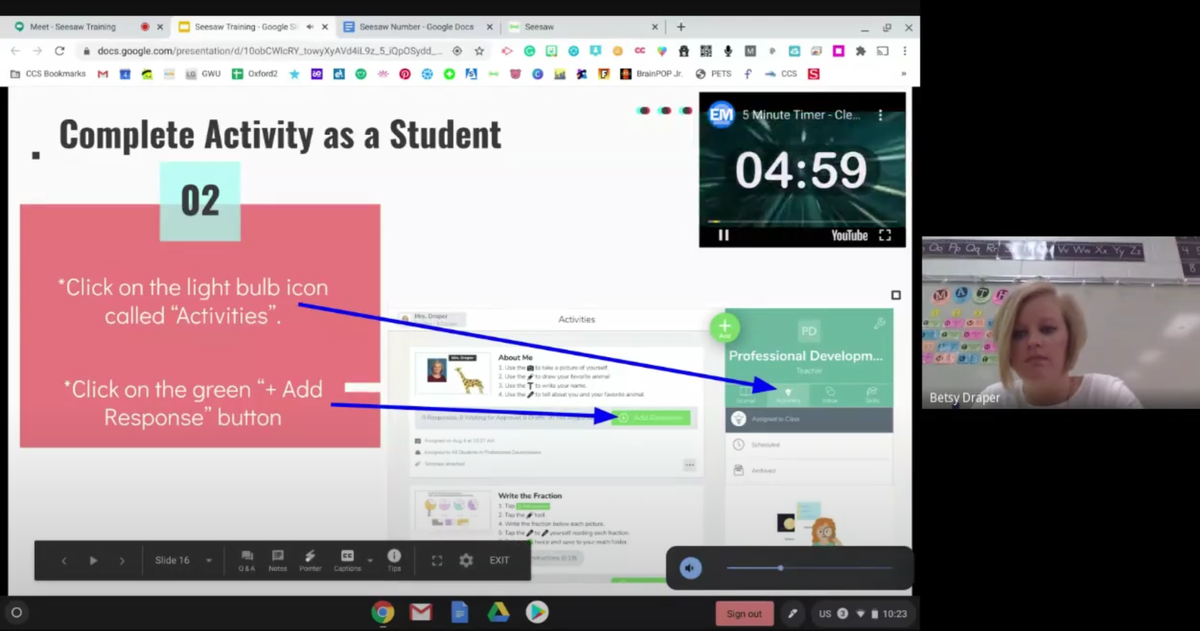Open the Oxford2 bookmark
Screen dimensions: 1200x631
click(255, 73)
